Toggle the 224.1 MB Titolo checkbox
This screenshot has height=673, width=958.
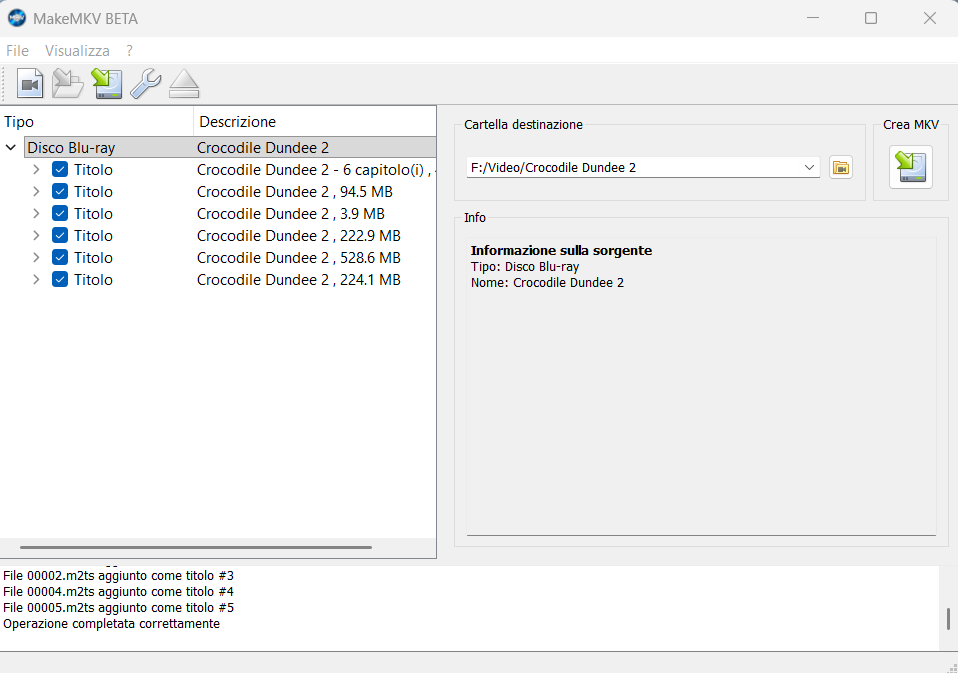click(x=60, y=280)
